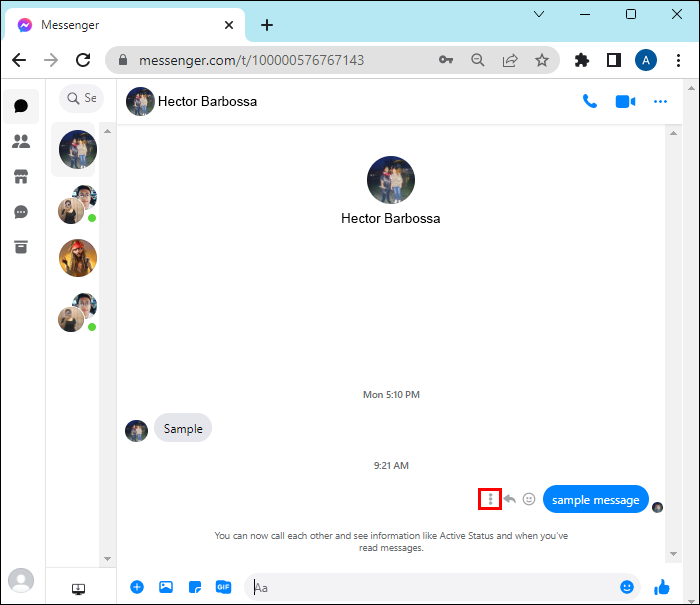
Task: Send a thumbs-up like
Action: pyautogui.click(x=662, y=587)
